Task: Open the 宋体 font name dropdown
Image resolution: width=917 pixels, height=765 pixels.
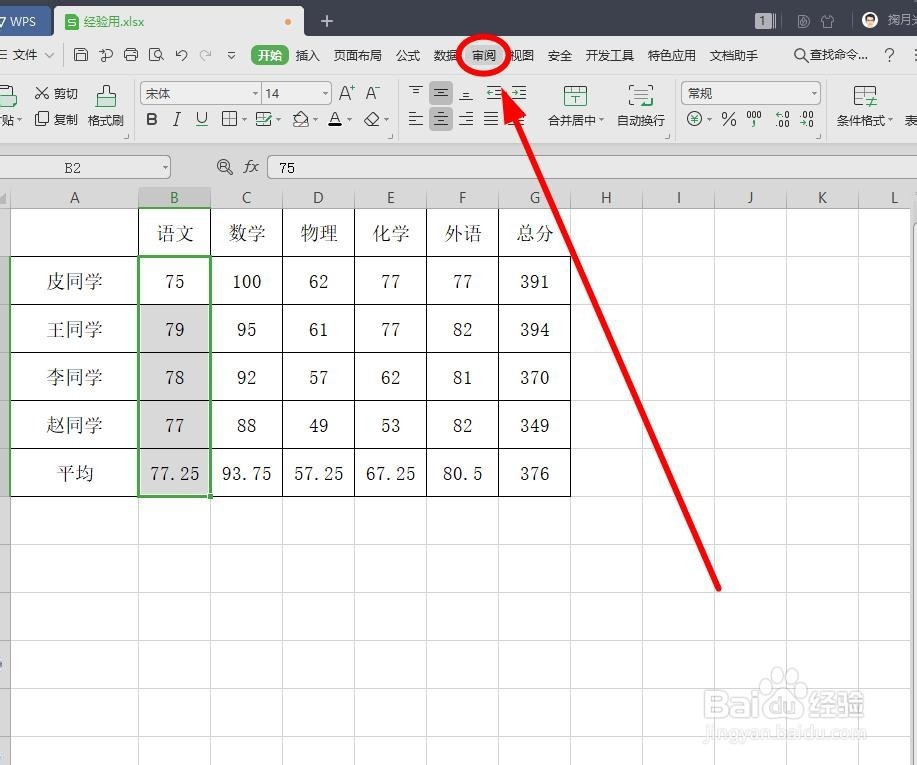Action: click(256, 94)
